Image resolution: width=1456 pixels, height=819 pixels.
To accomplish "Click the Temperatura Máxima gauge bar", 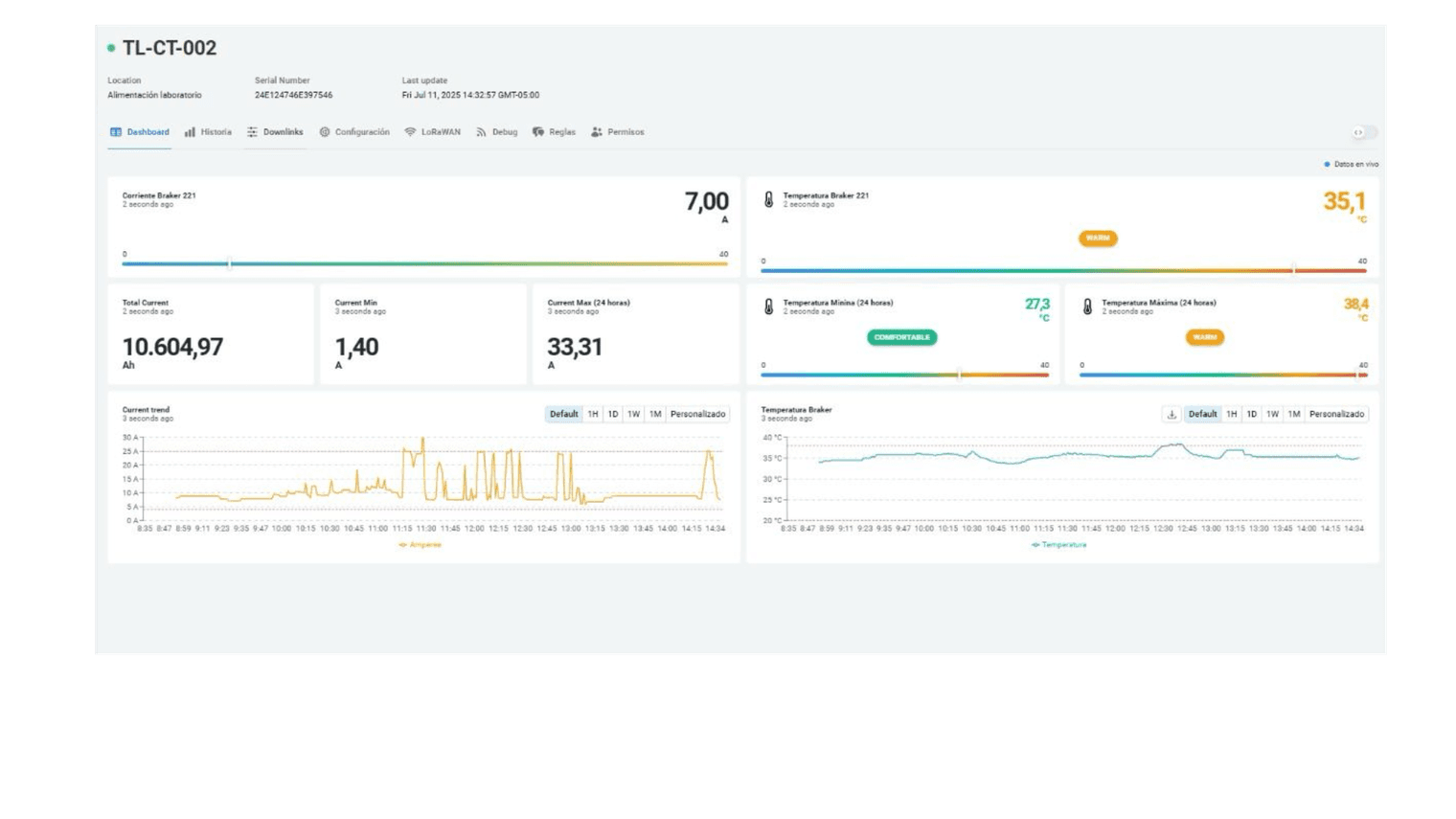I will 1223,375.
